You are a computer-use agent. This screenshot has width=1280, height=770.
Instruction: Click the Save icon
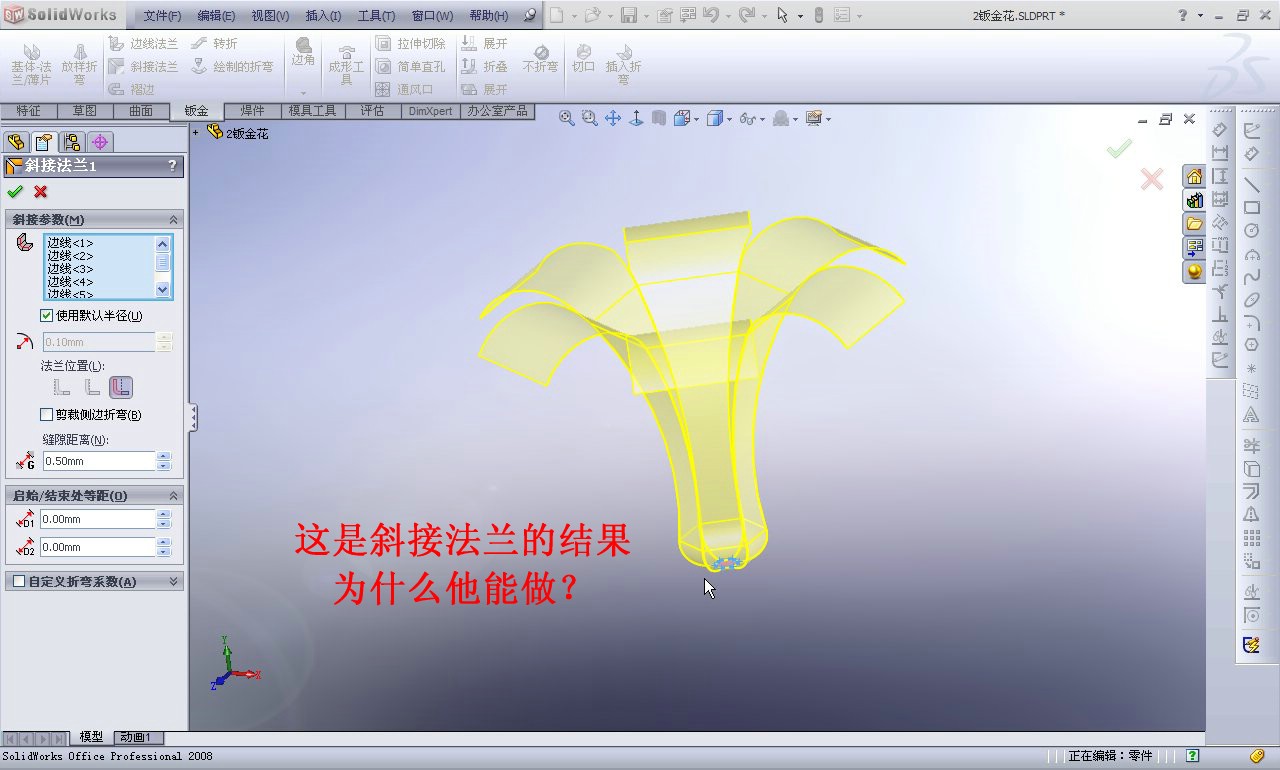tap(629, 16)
